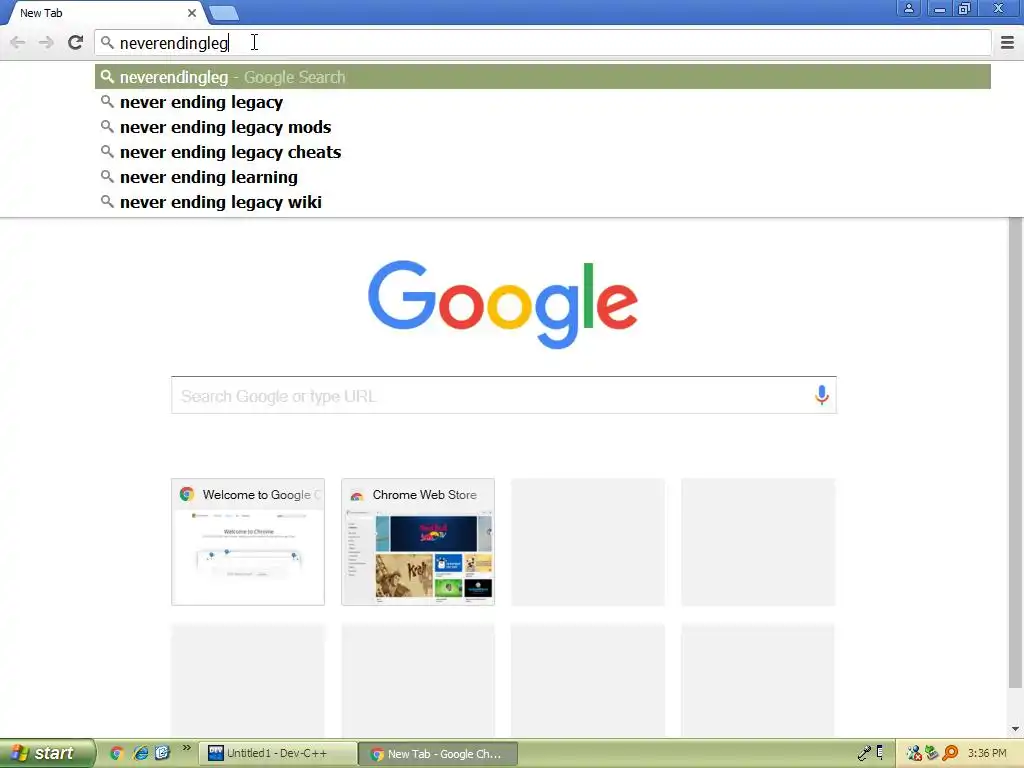Click the microphone tray icon

pyautogui.click(x=864, y=753)
